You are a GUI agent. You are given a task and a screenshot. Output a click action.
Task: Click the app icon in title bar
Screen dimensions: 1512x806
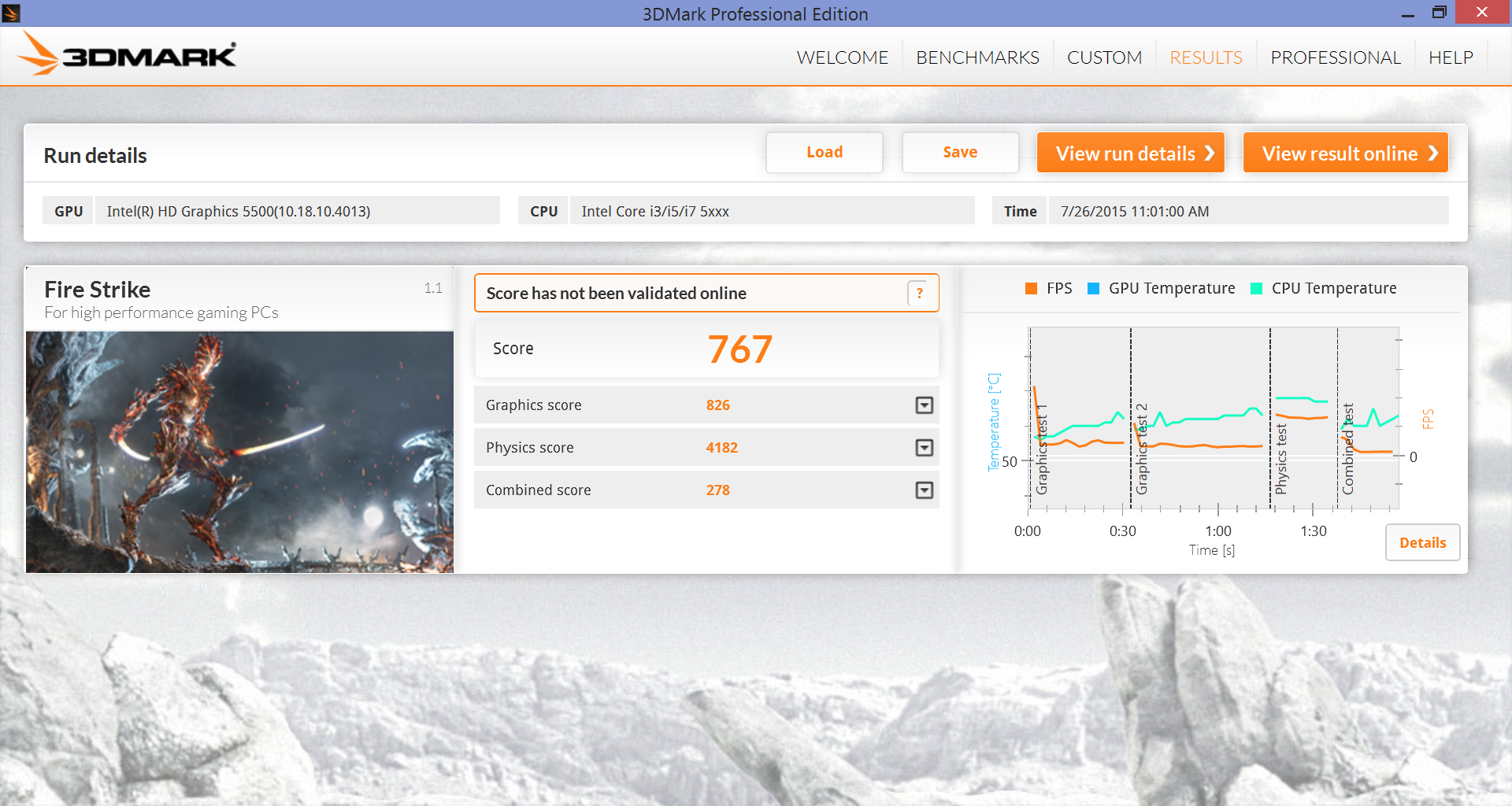click(11, 13)
